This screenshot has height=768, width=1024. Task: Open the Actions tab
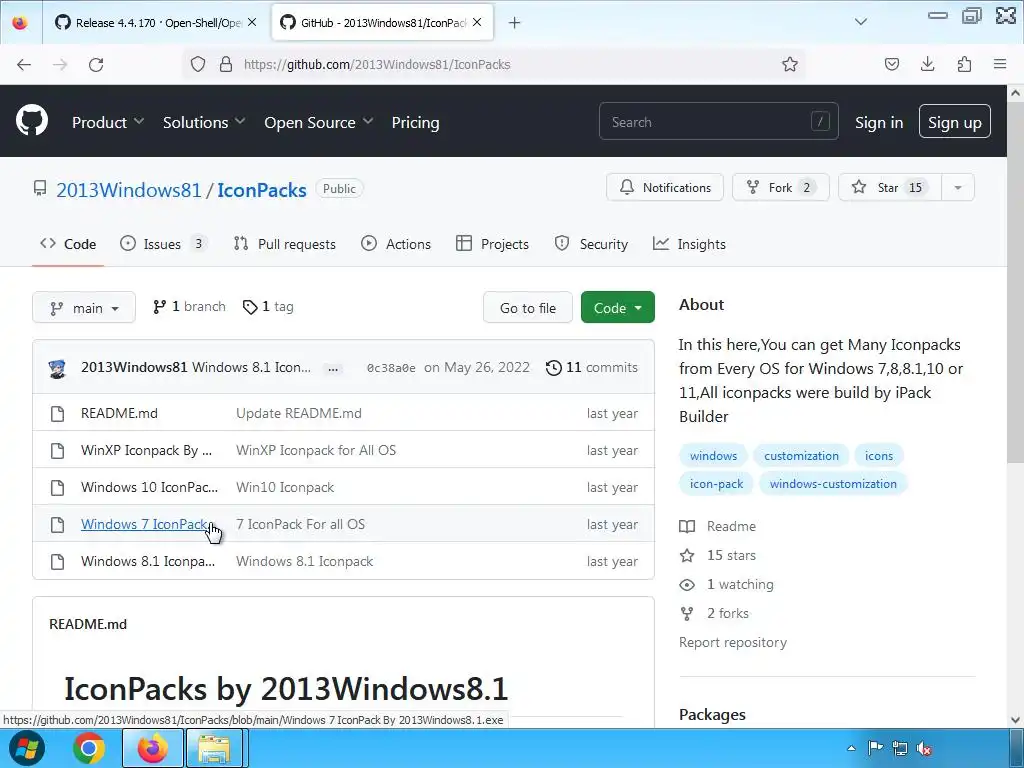tap(396, 244)
